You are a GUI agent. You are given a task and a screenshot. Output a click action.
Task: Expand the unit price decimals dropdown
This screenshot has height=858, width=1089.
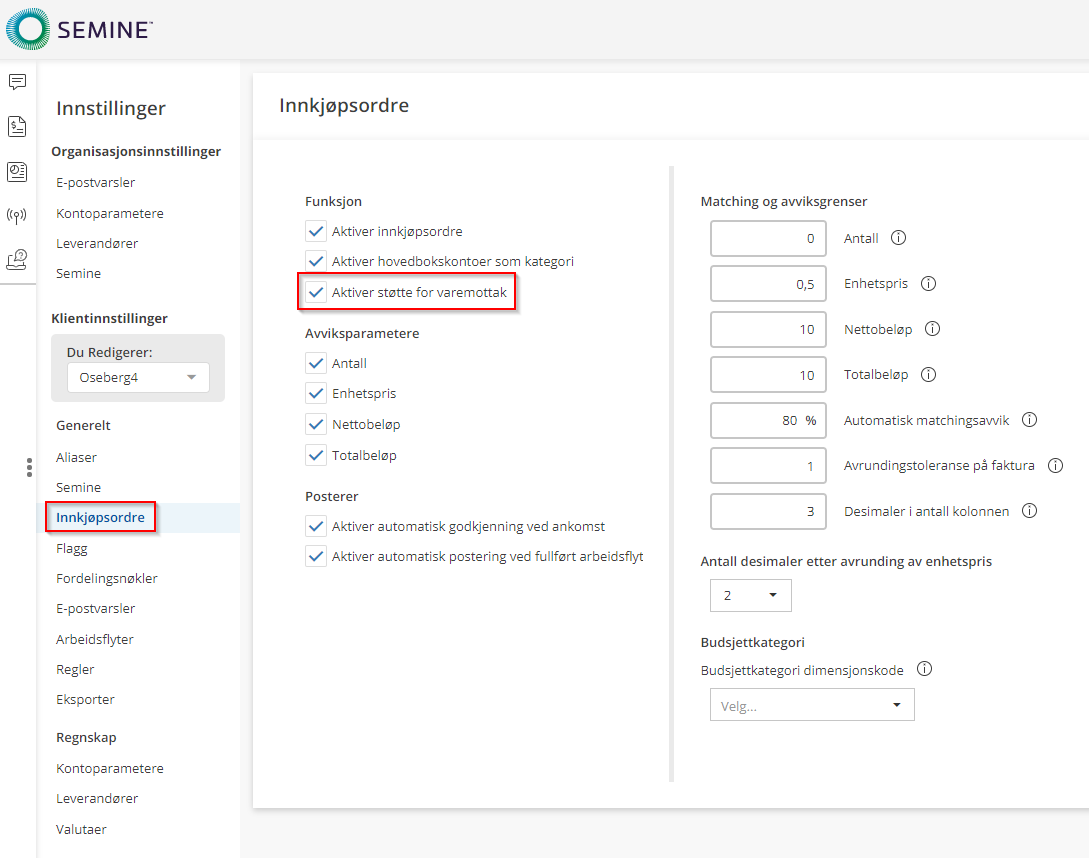click(750, 595)
